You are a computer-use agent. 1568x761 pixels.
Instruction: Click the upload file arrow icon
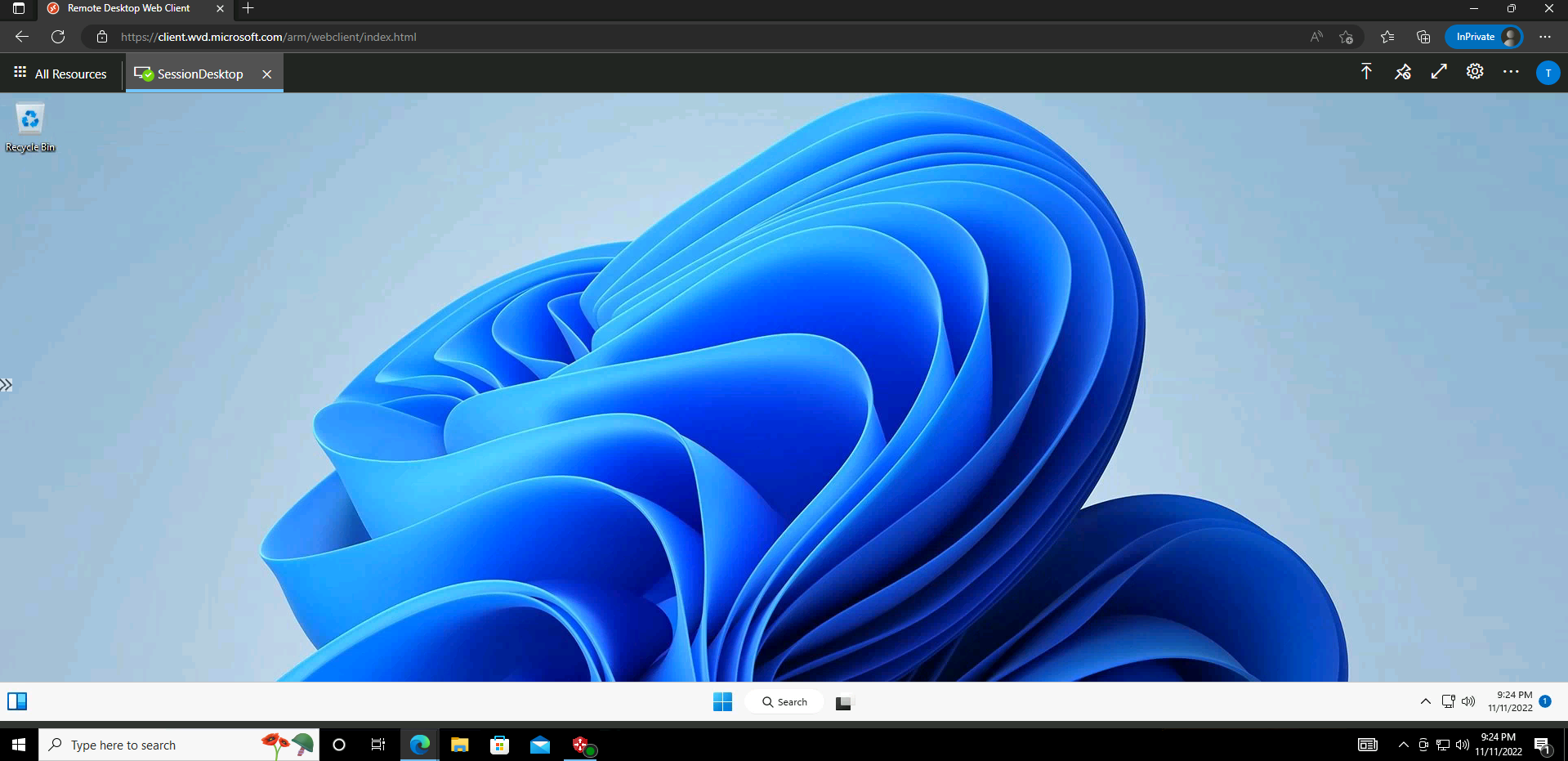(x=1366, y=72)
